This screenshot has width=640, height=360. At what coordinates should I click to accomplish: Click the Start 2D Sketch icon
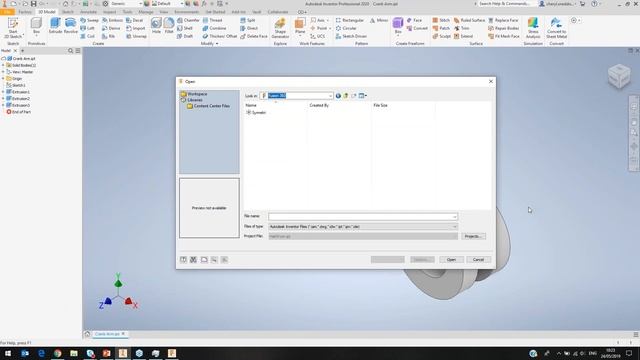point(13,28)
